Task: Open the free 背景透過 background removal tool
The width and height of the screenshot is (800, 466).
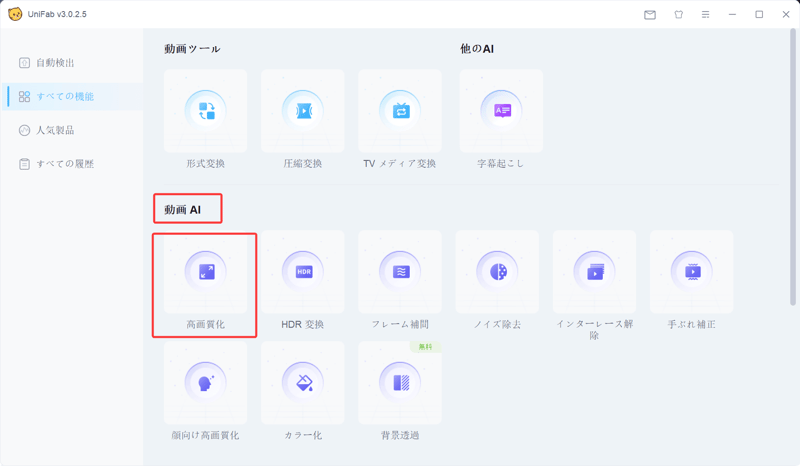Action: coord(400,383)
